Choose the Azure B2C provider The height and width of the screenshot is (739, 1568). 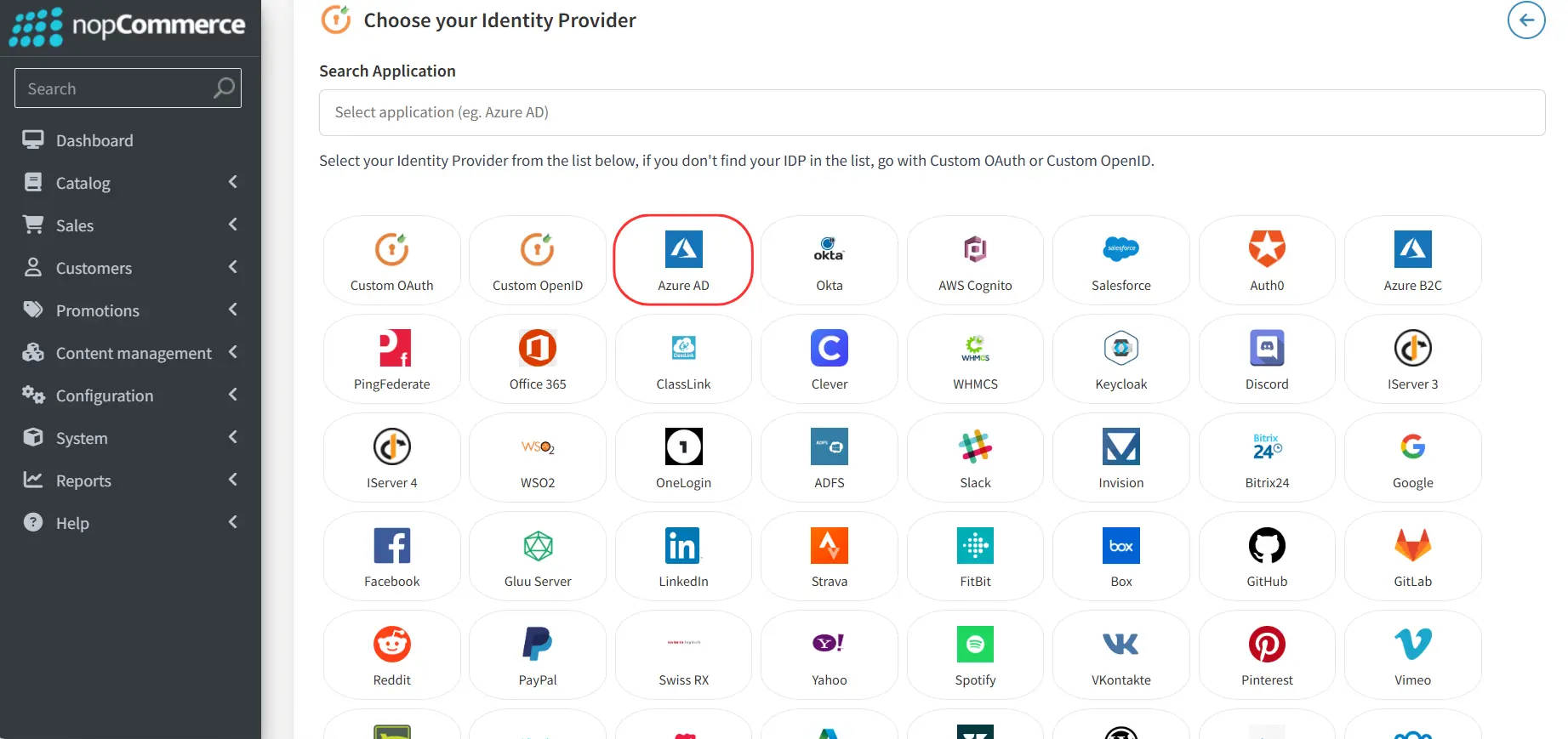point(1413,260)
